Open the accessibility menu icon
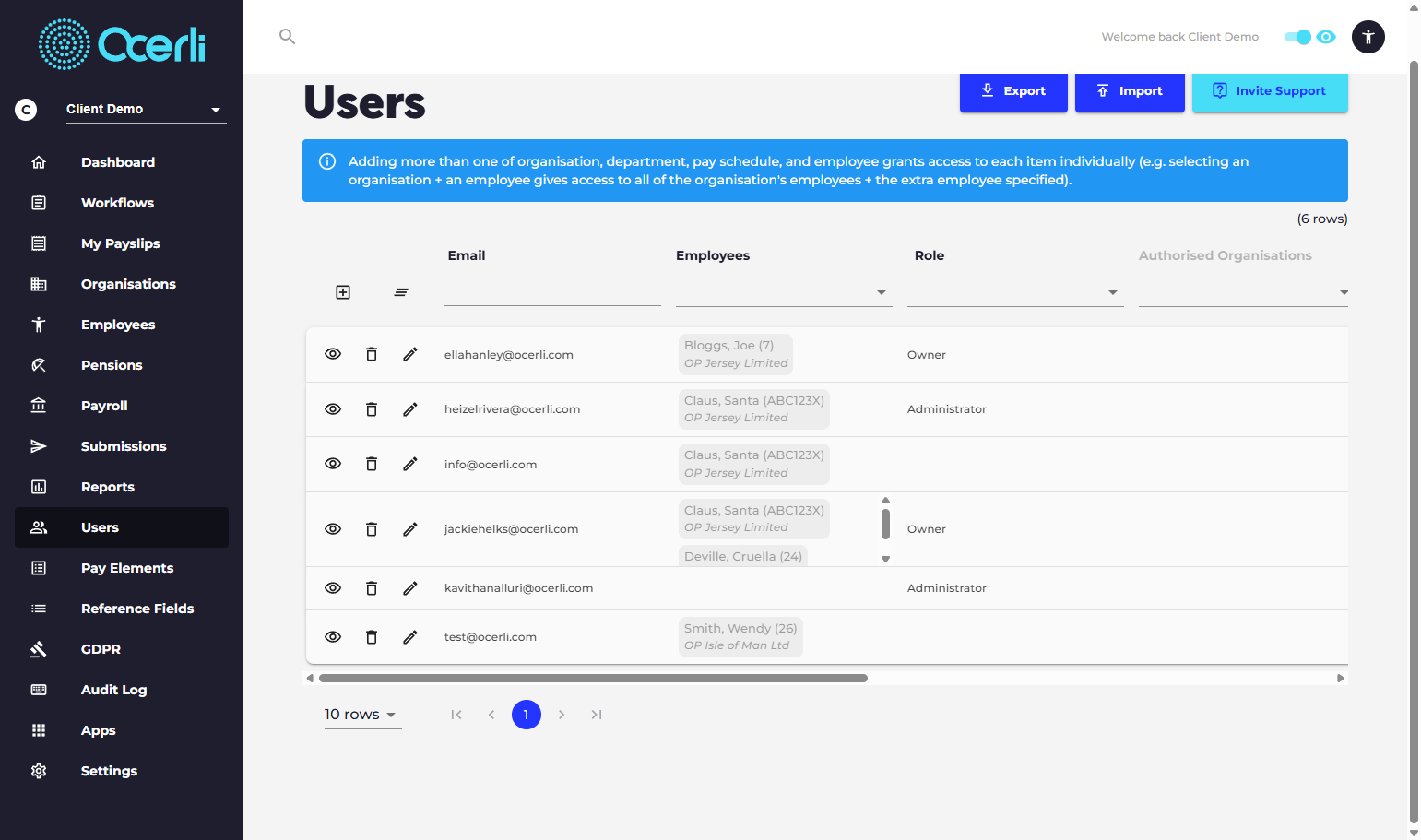This screenshot has height=840, width=1421. click(1368, 37)
